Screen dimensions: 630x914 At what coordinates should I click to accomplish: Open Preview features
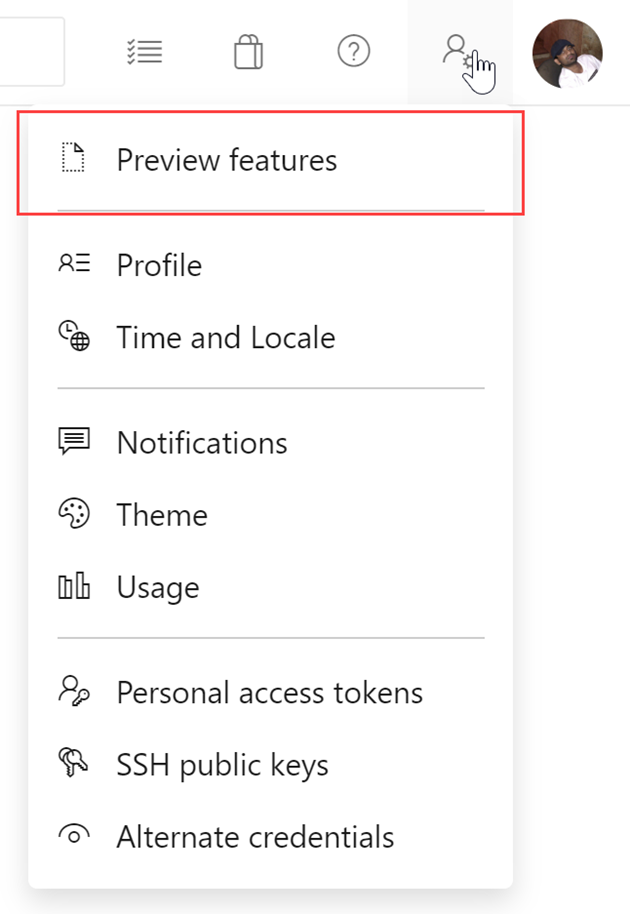pos(226,158)
